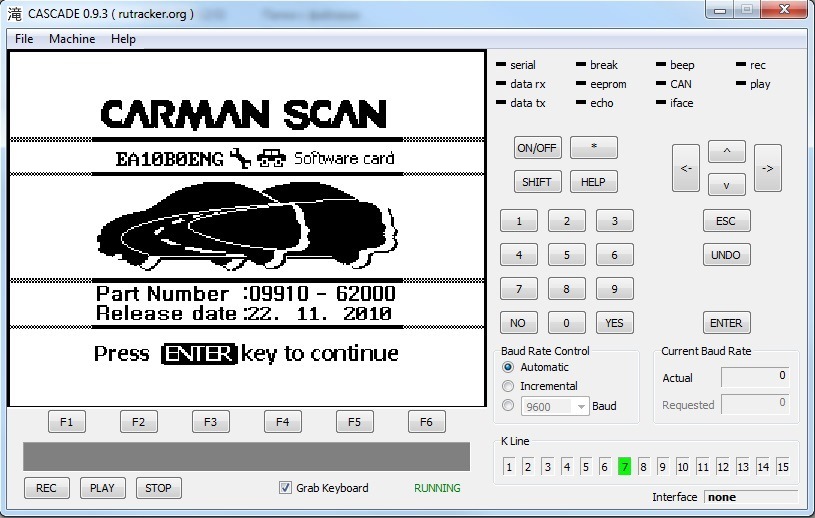Click keypad digit 4
Screen dimensions: 815x518
click(x=519, y=255)
